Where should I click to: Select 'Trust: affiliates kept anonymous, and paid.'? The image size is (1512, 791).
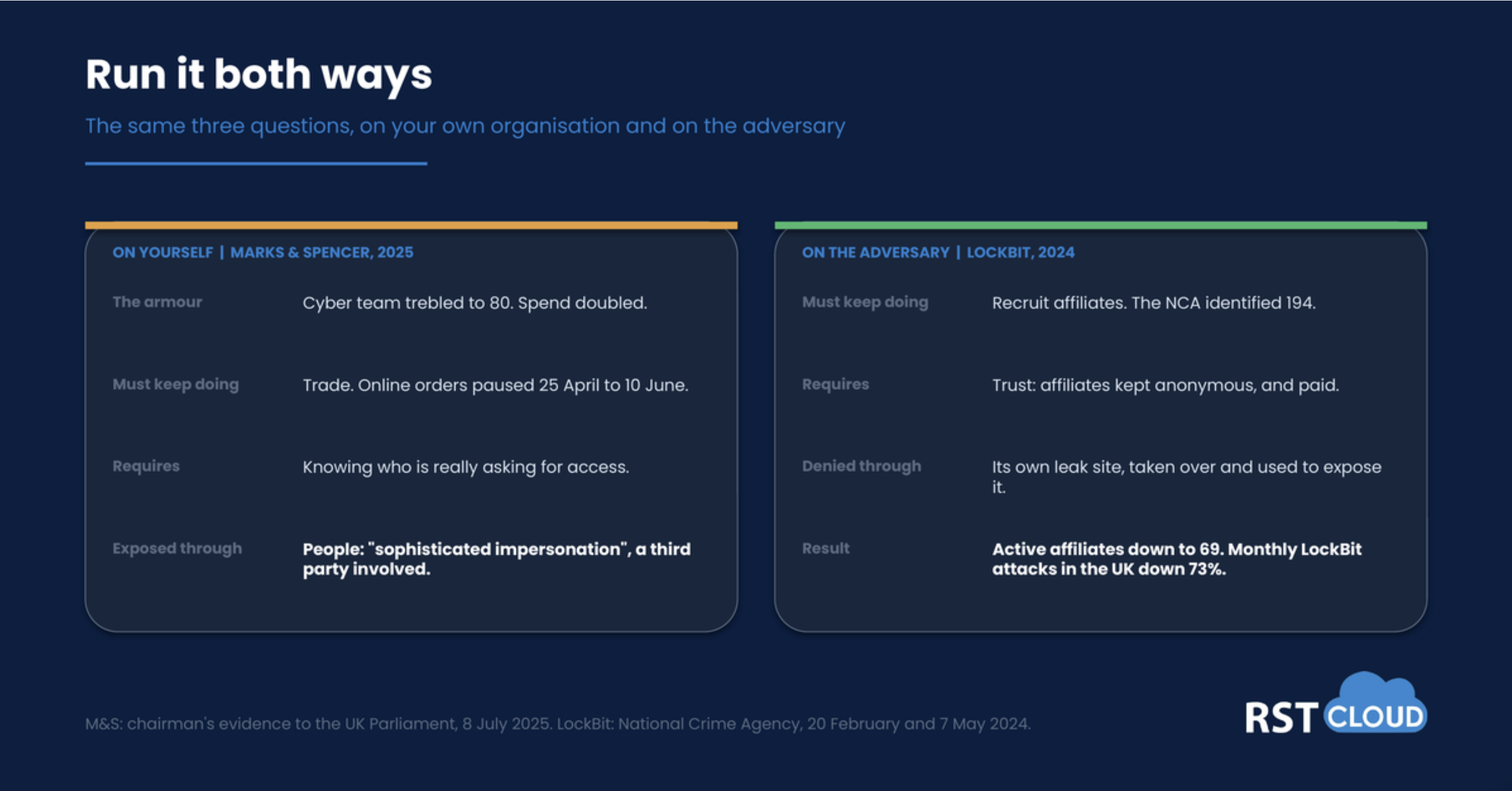click(x=1166, y=385)
